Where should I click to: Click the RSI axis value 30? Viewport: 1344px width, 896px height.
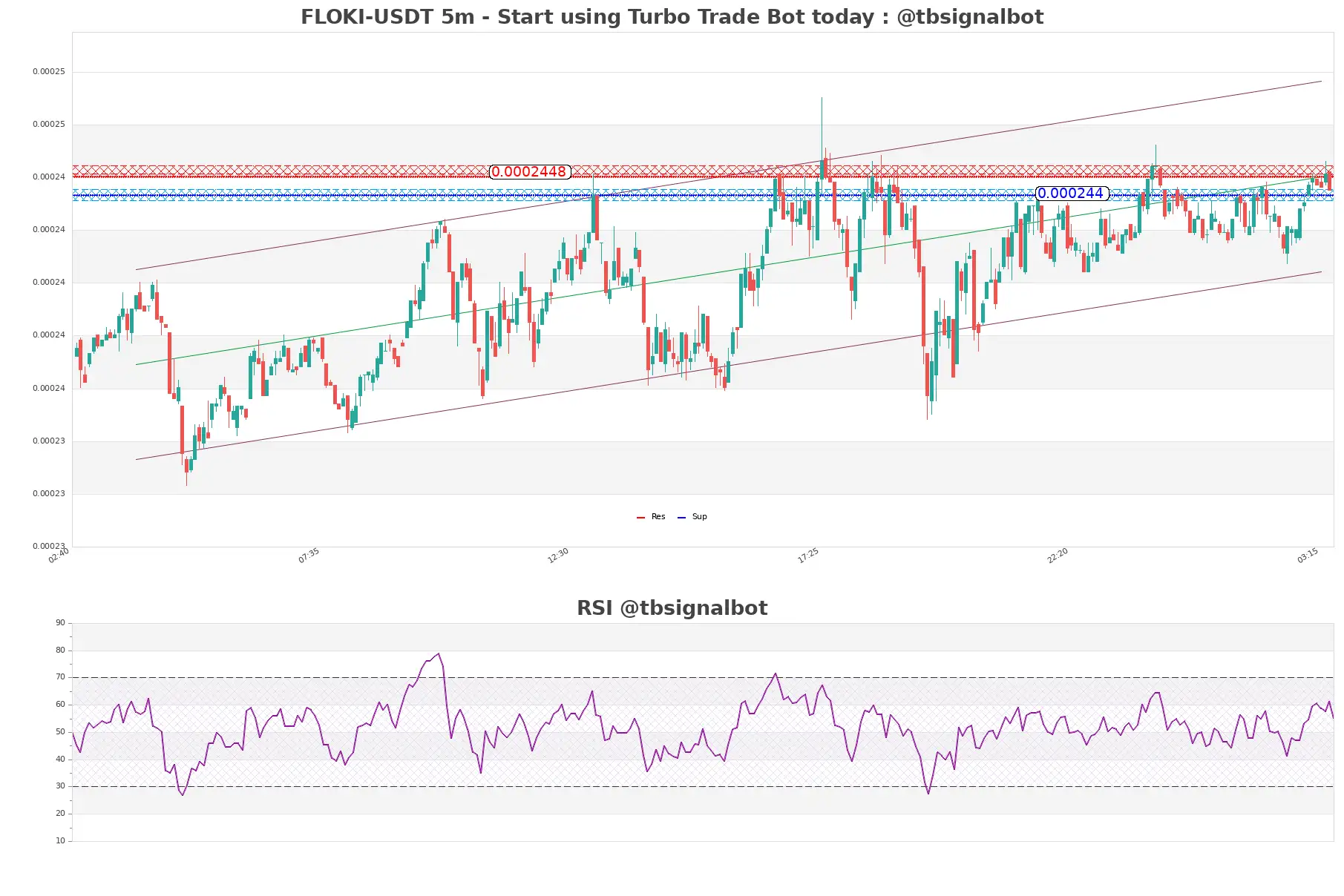[60, 785]
